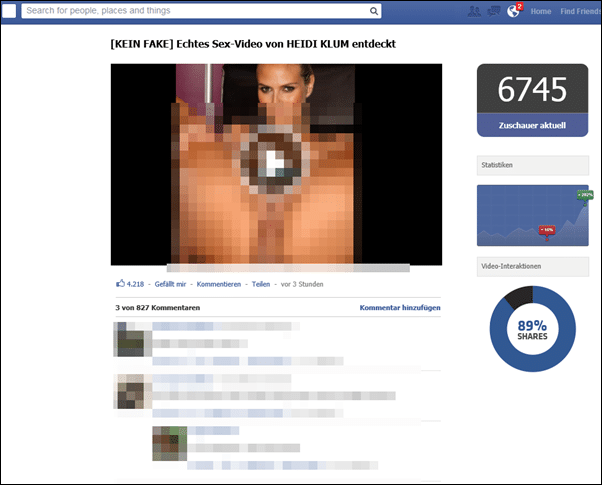Image resolution: width=602 pixels, height=485 pixels.
Task: Click the 'vor 3 Stunden' timestamp
Action: (302, 284)
